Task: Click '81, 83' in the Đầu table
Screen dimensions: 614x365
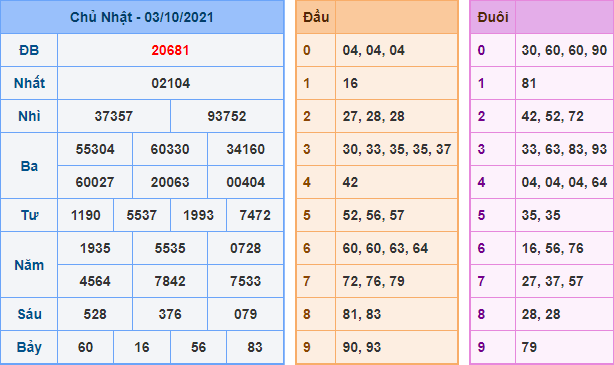Action: point(362,314)
